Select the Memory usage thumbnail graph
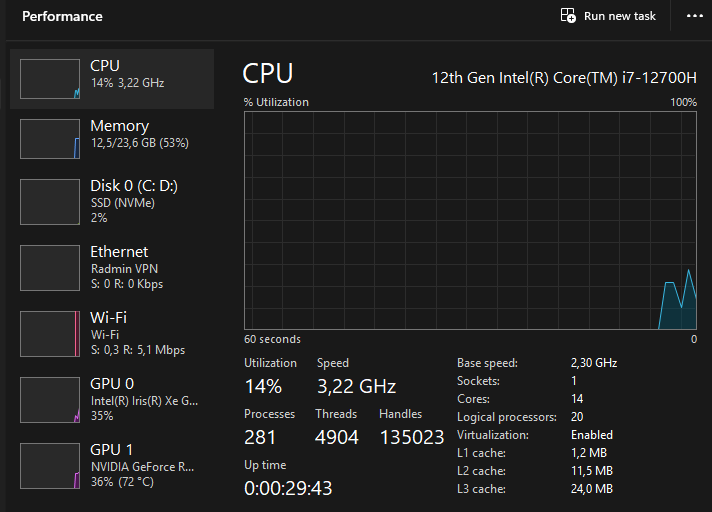 point(50,139)
